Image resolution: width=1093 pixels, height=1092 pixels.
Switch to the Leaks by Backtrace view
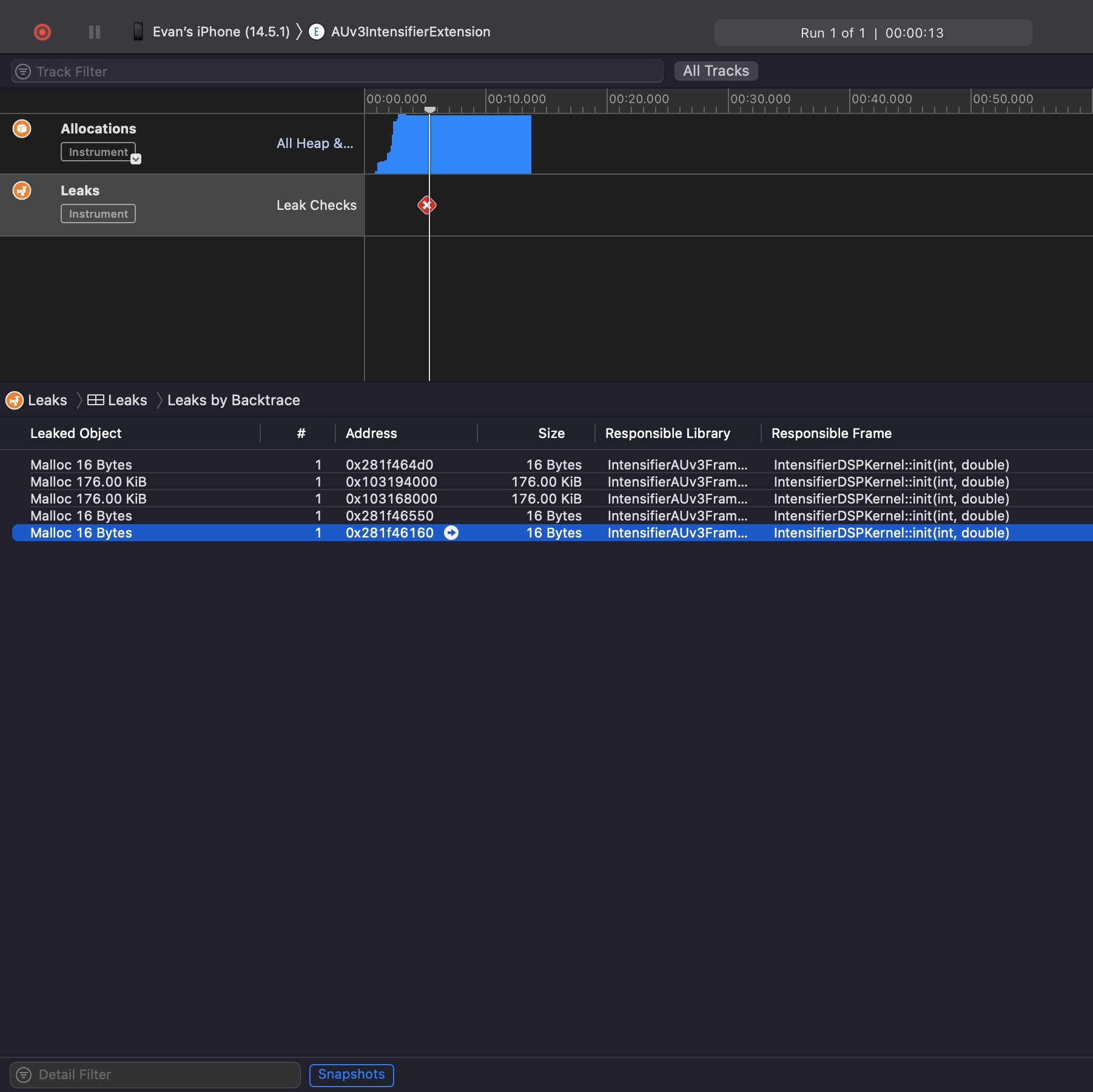click(x=234, y=400)
